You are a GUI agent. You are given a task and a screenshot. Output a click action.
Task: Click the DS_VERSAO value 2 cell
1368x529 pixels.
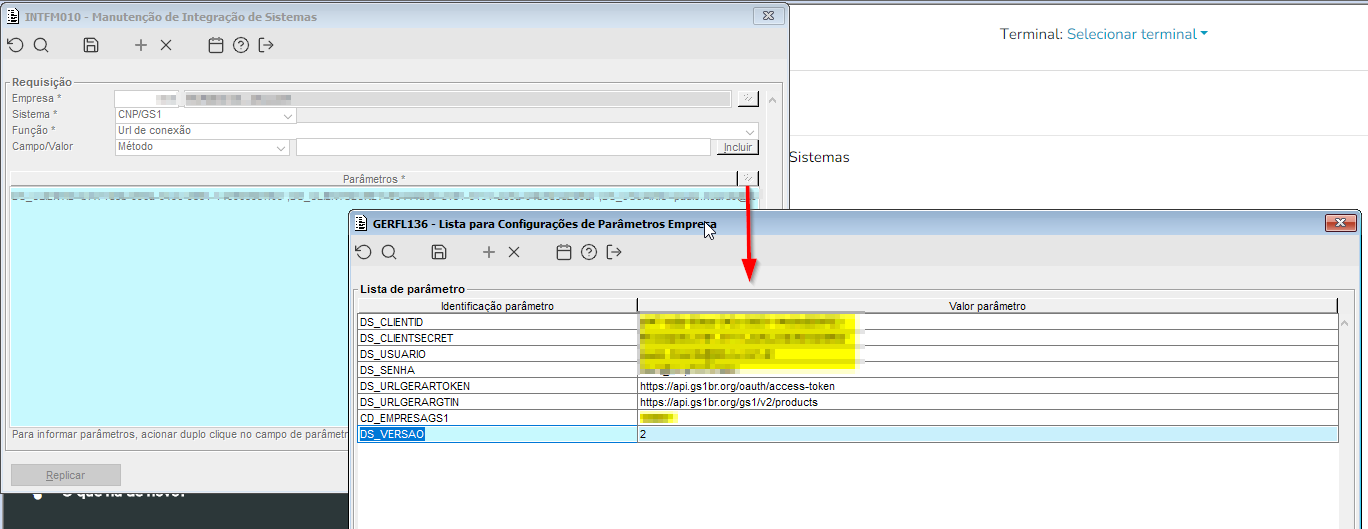click(987, 434)
